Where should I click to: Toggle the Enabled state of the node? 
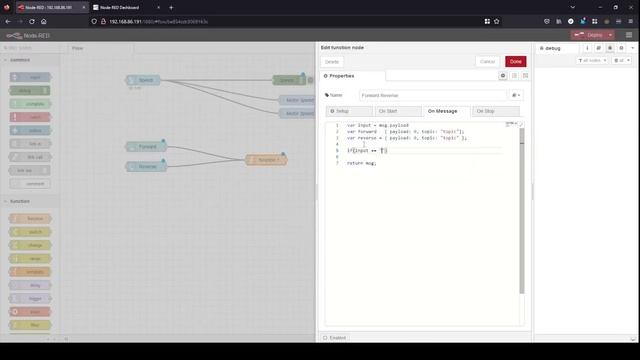(335, 338)
